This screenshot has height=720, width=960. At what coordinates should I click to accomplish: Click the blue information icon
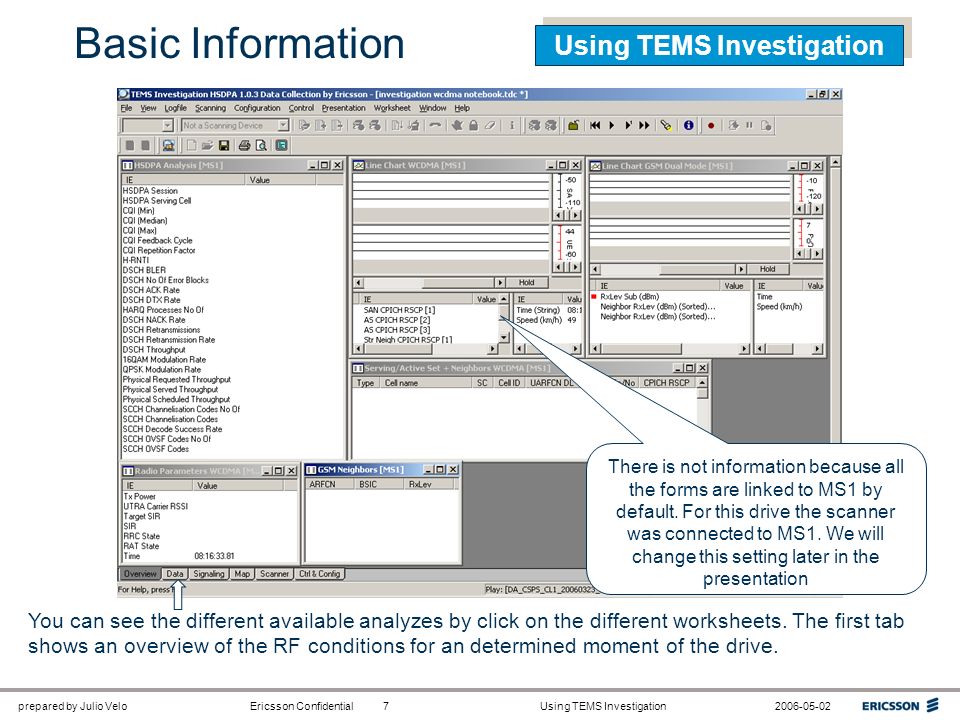[689, 126]
